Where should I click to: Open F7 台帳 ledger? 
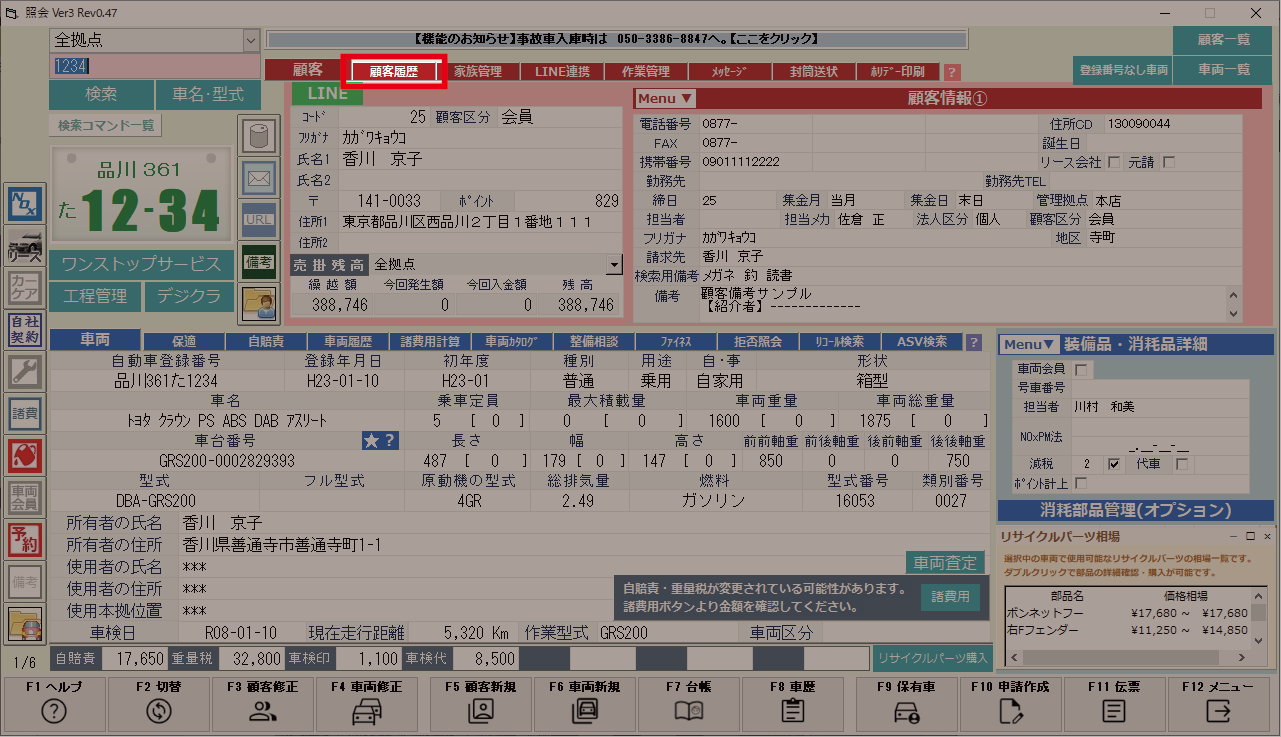click(x=689, y=704)
